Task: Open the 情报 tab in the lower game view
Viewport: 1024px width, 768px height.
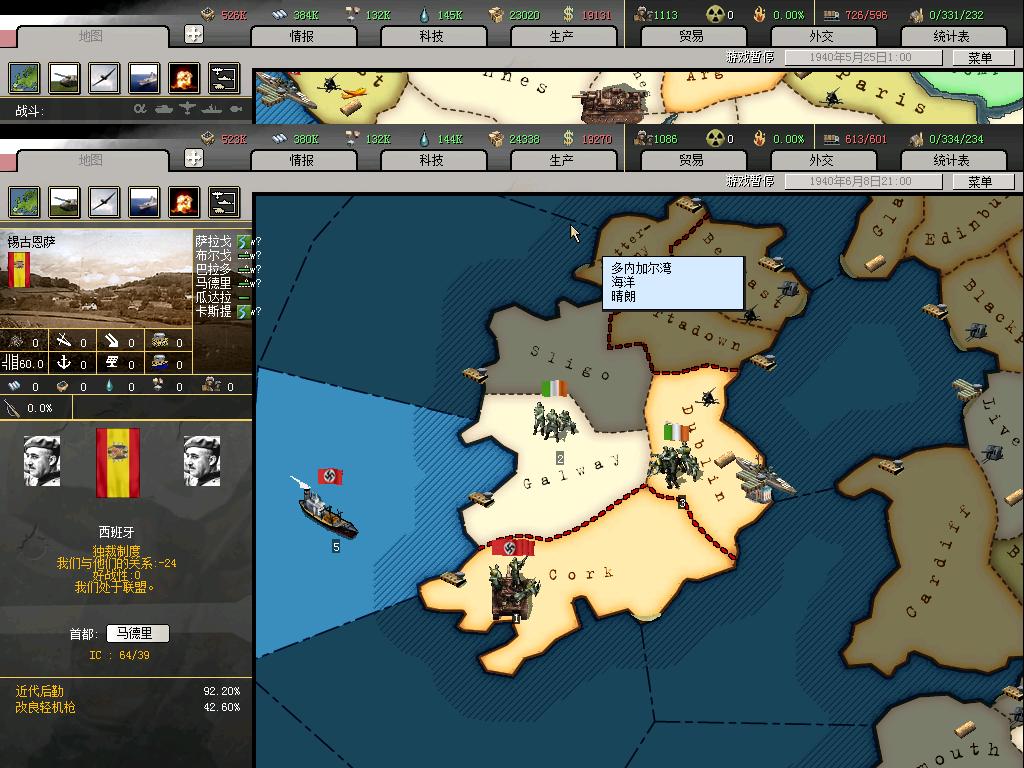Action: (x=302, y=161)
